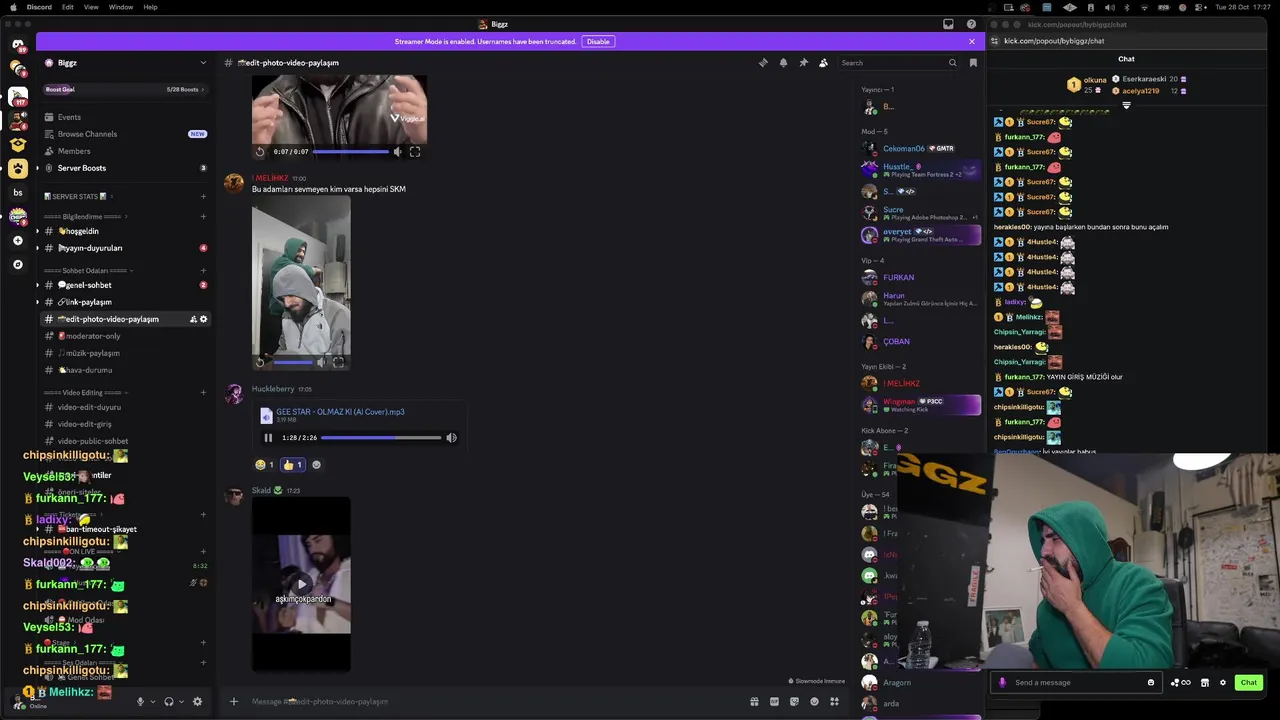Select link-paylaşım channel
1280x720 pixels.
point(124,302)
